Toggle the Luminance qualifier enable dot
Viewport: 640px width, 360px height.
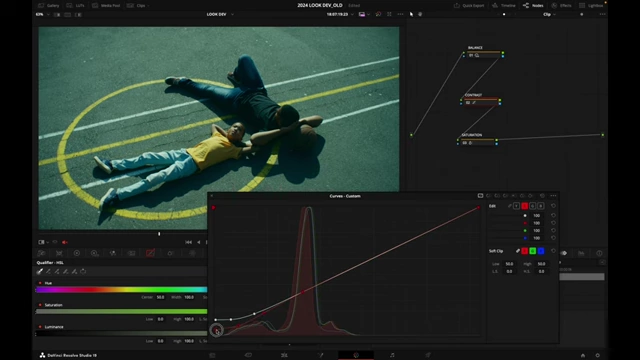[x=40, y=327]
